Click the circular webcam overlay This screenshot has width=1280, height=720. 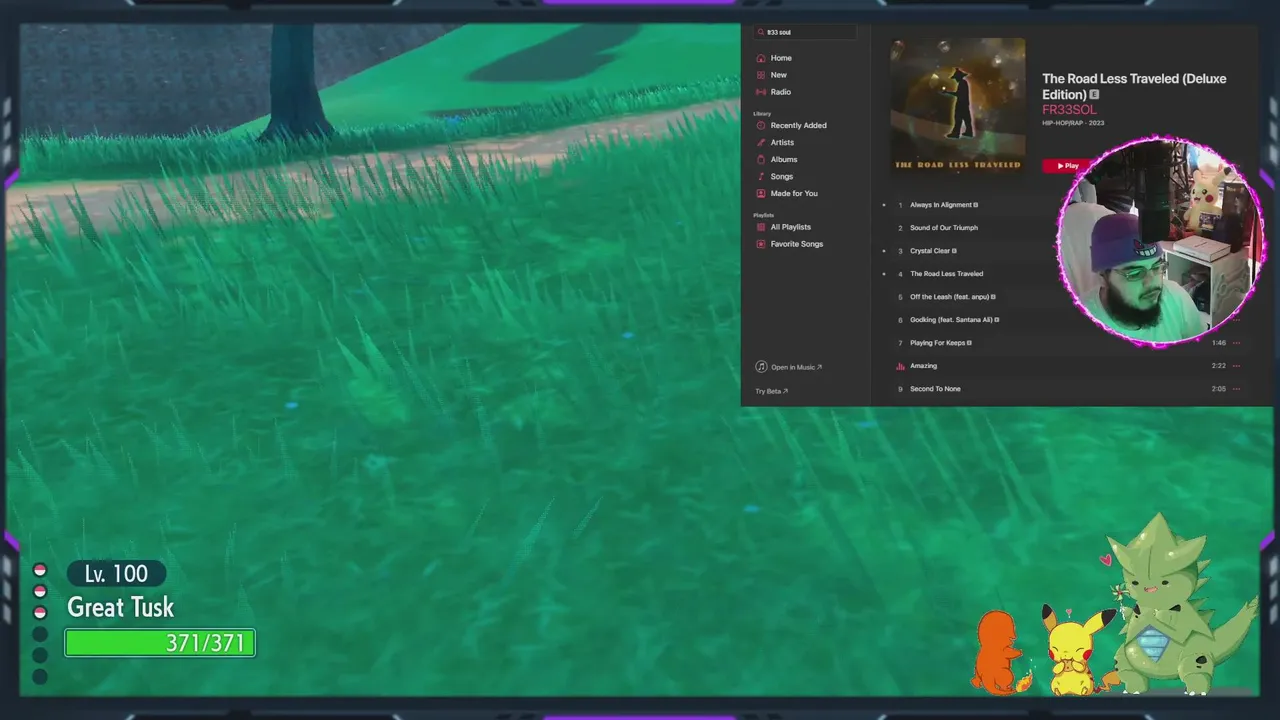1161,241
